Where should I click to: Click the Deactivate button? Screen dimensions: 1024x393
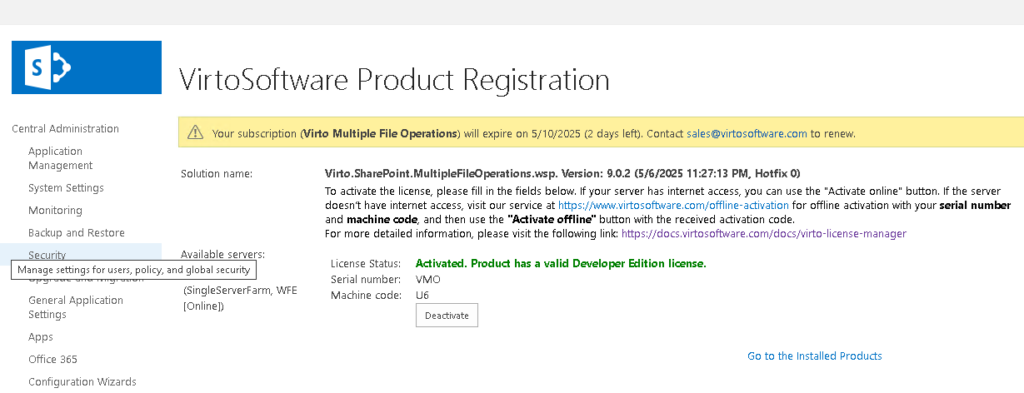(447, 315)
